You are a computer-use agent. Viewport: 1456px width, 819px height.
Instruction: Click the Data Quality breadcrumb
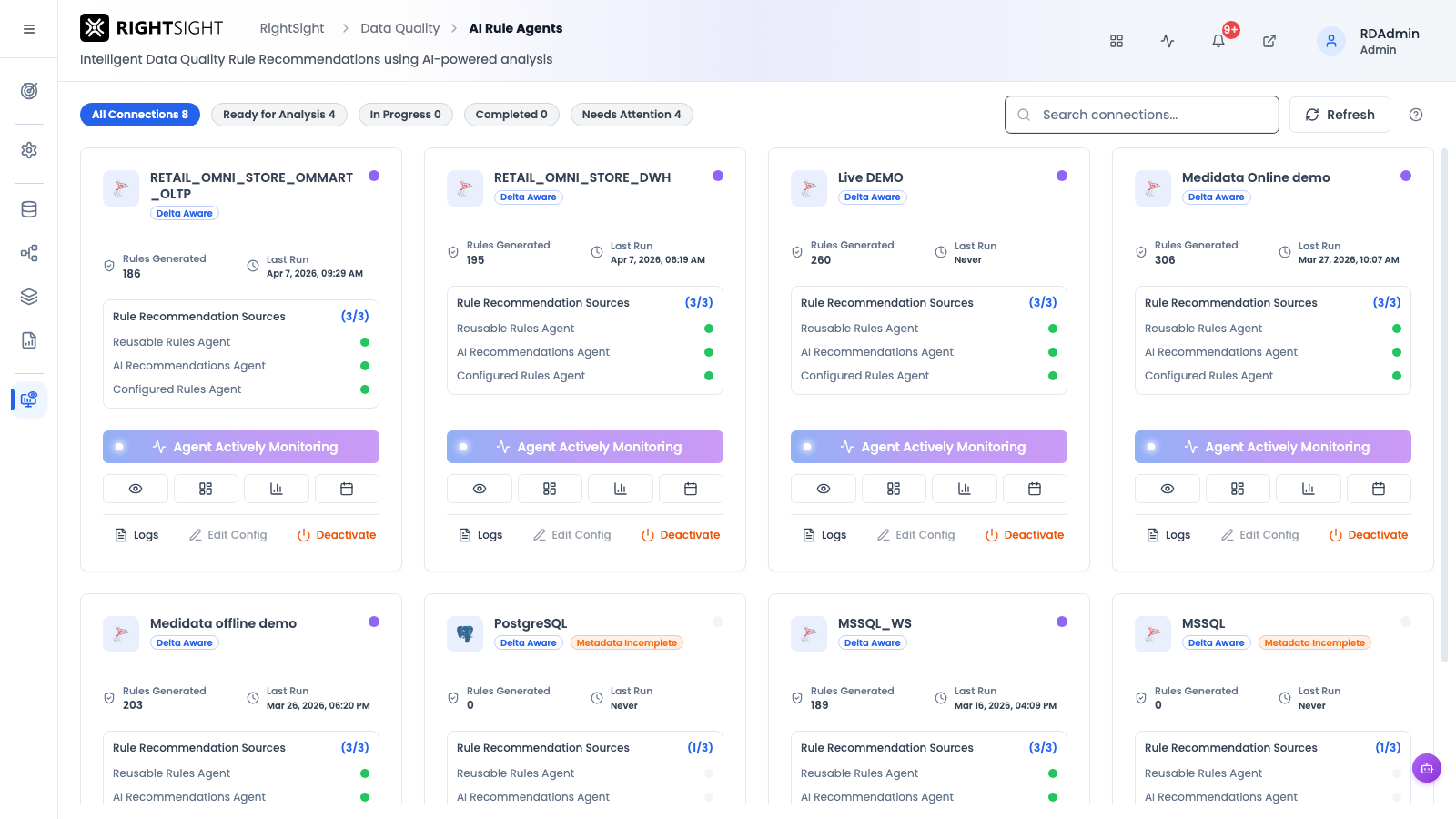coord(399,28)
